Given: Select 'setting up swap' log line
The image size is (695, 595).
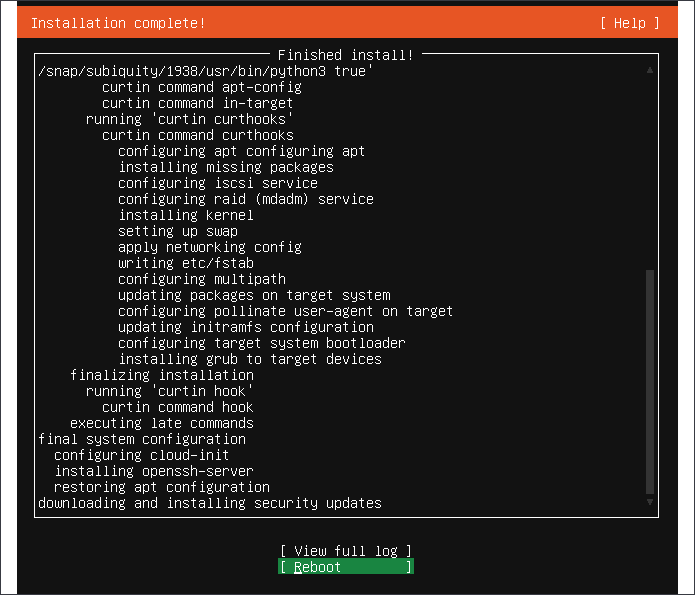Looking at the screenshot, I should click(178, 231).
